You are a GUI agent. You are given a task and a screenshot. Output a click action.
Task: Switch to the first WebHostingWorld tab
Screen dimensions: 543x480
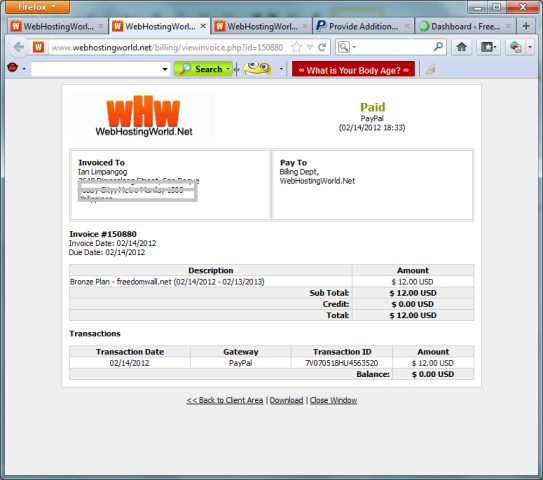pyautogui.click(x=57, y=26)
